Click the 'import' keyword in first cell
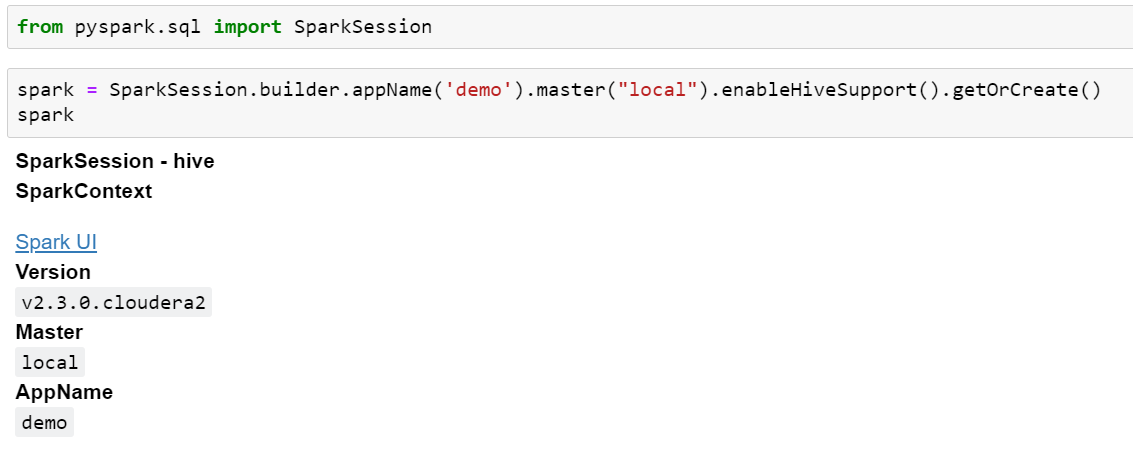Viewport: 1133px width, 457px height. tap(248, 27)
